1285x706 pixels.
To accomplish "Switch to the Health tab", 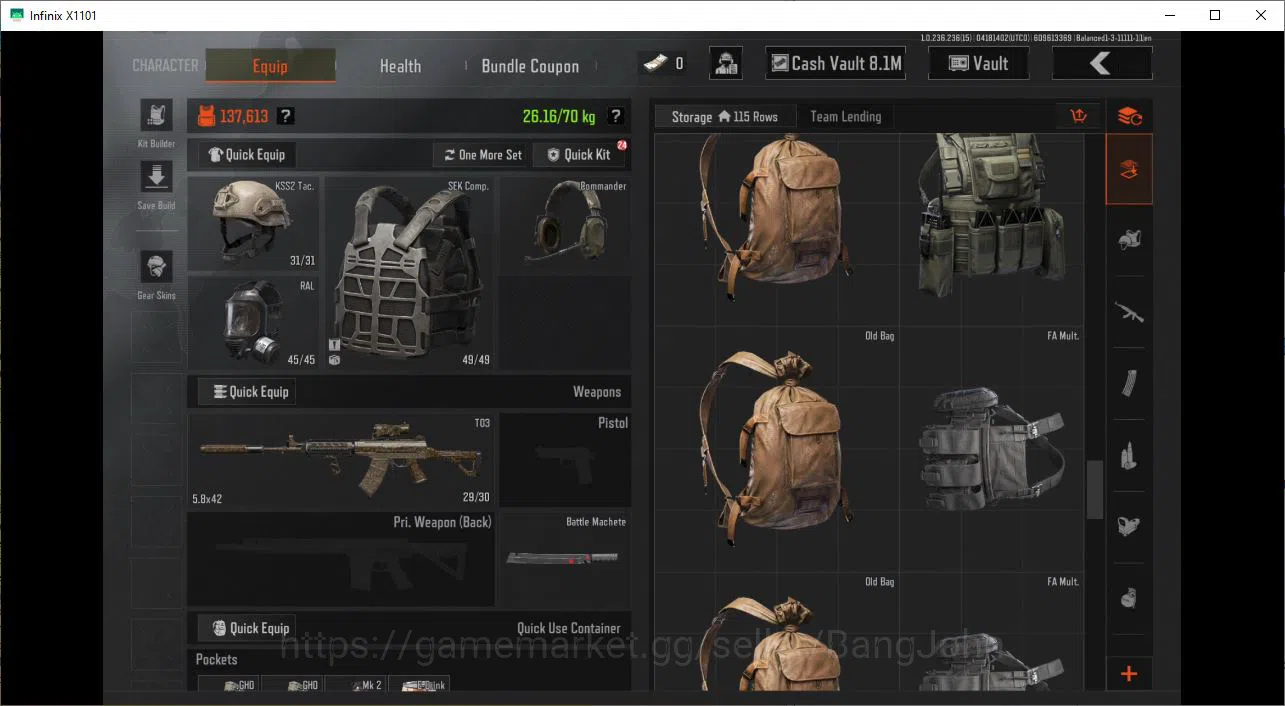I will (400, 66).
